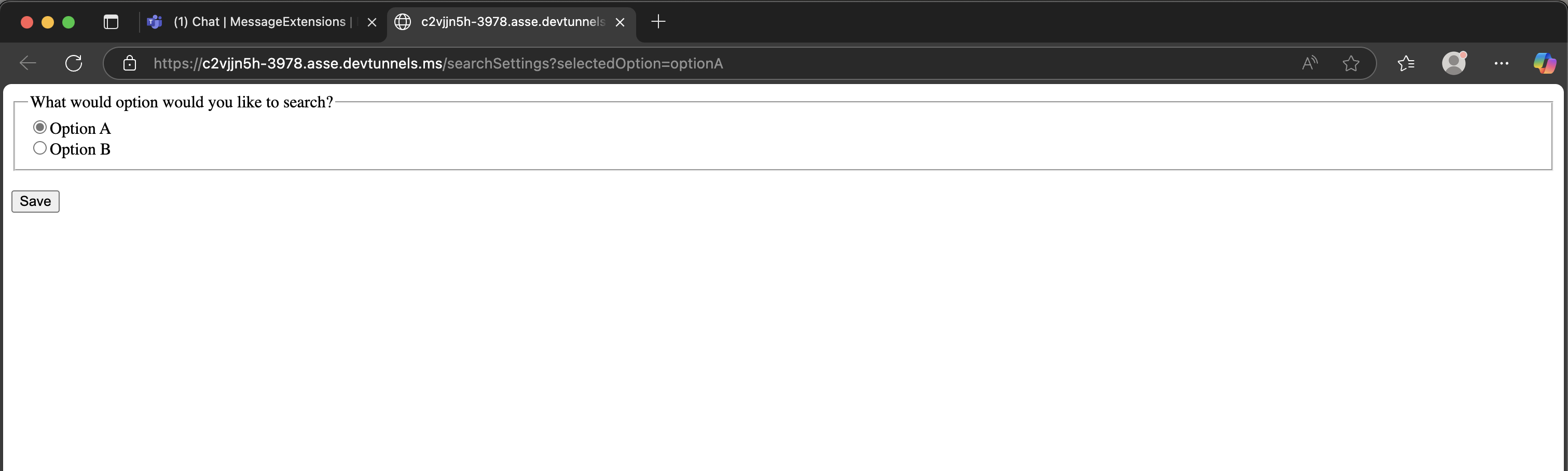Click the green fullscreen window button

(x=69, y=22)
